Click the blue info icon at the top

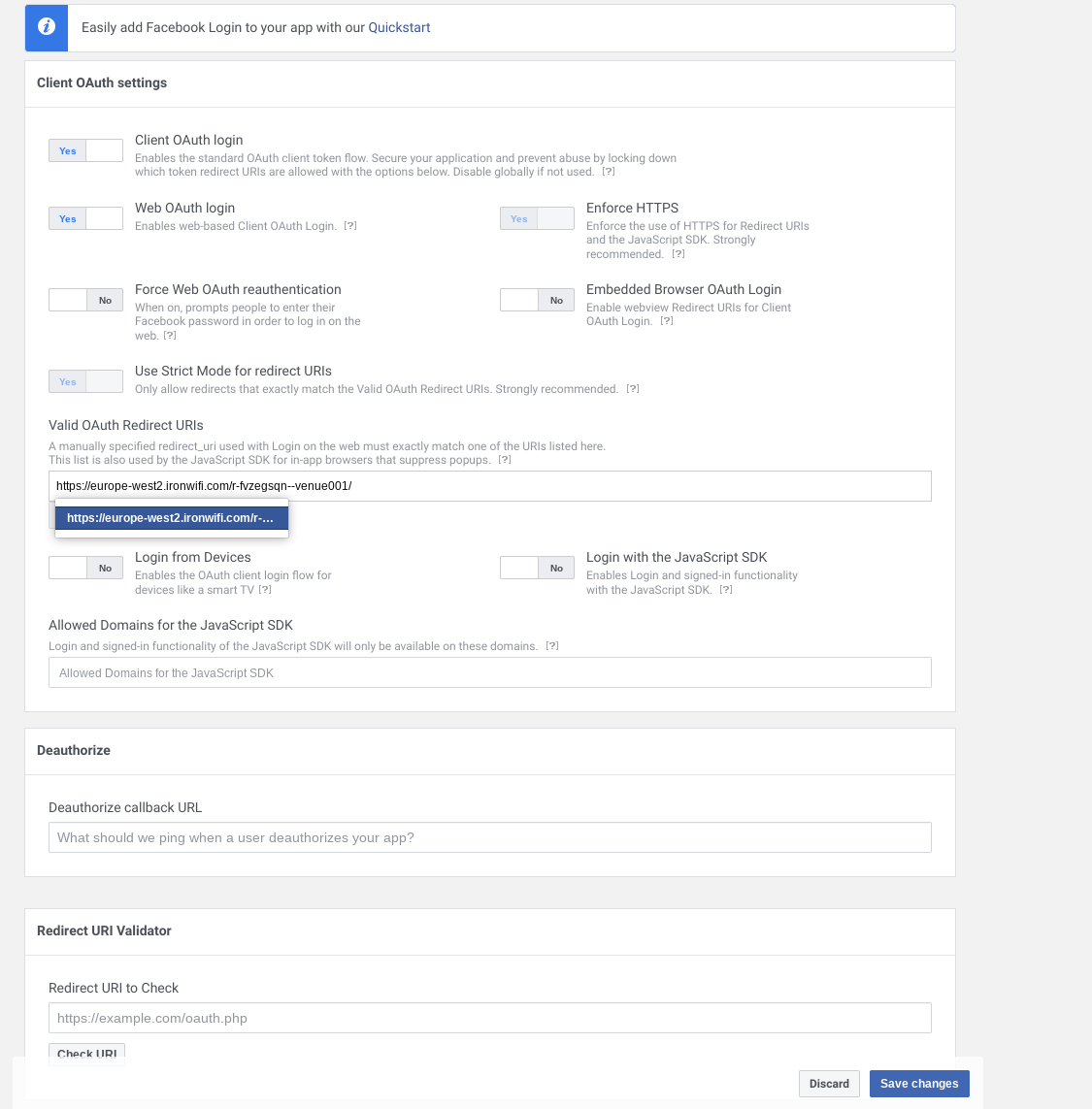(x=46, y=27)
